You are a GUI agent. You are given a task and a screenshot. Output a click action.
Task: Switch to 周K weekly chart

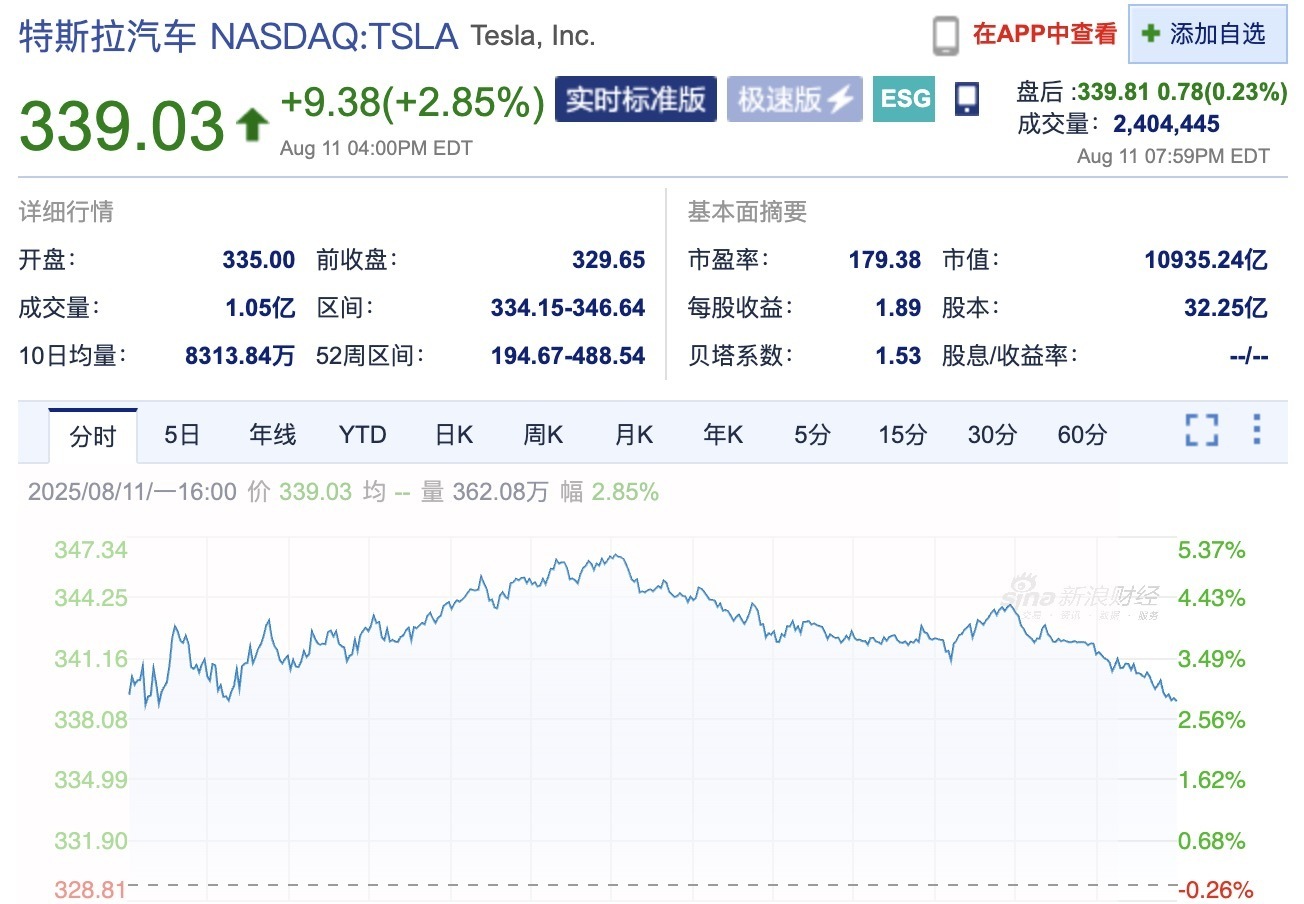543,435
